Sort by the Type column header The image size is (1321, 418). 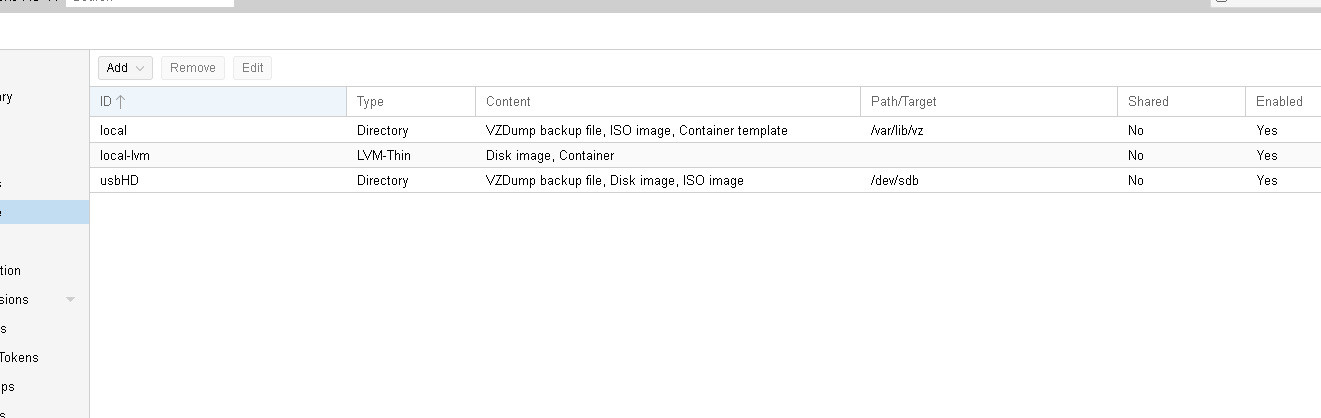pyautogui.click(x=411, y=101)
